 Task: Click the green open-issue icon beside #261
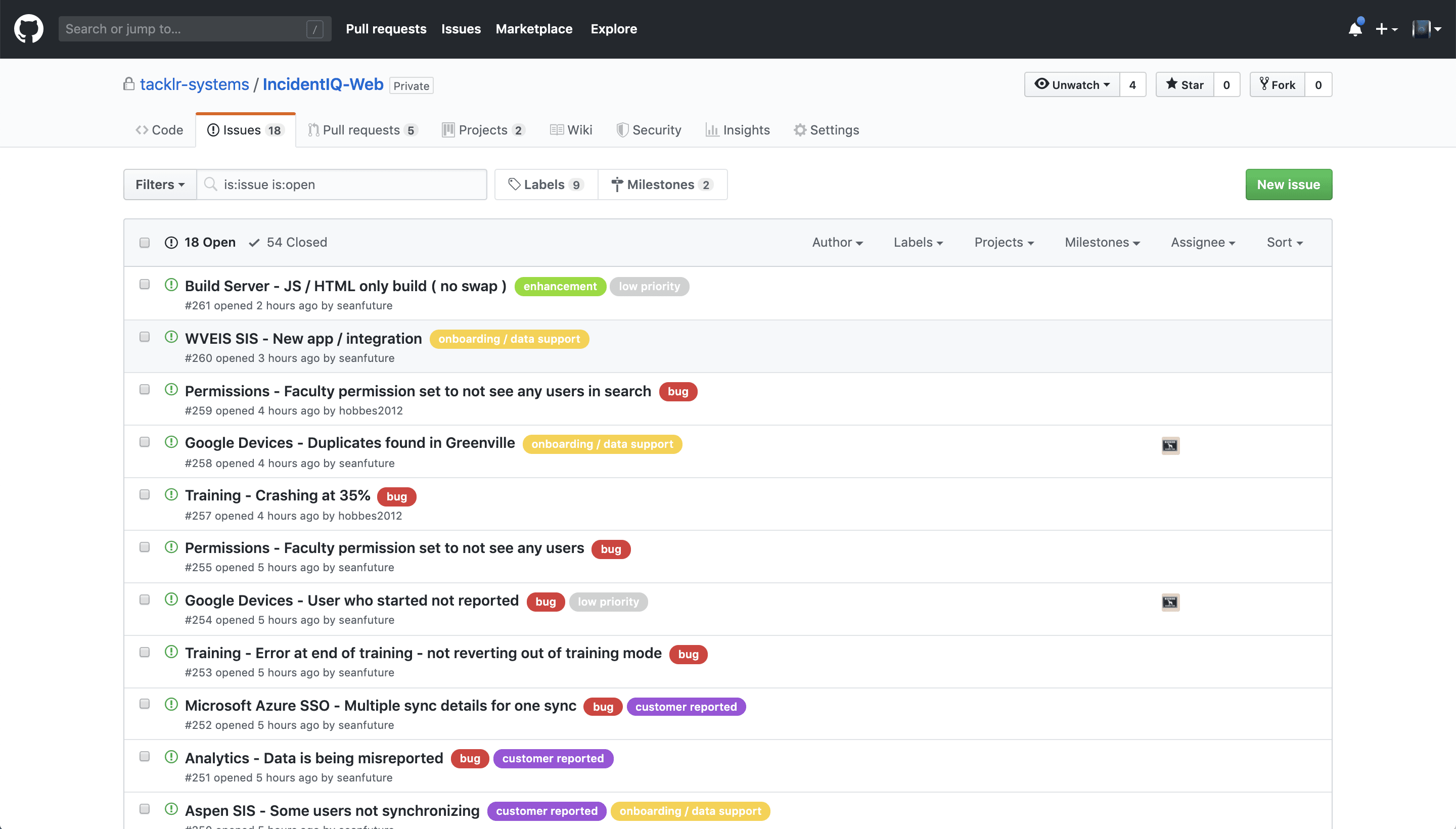171,285
